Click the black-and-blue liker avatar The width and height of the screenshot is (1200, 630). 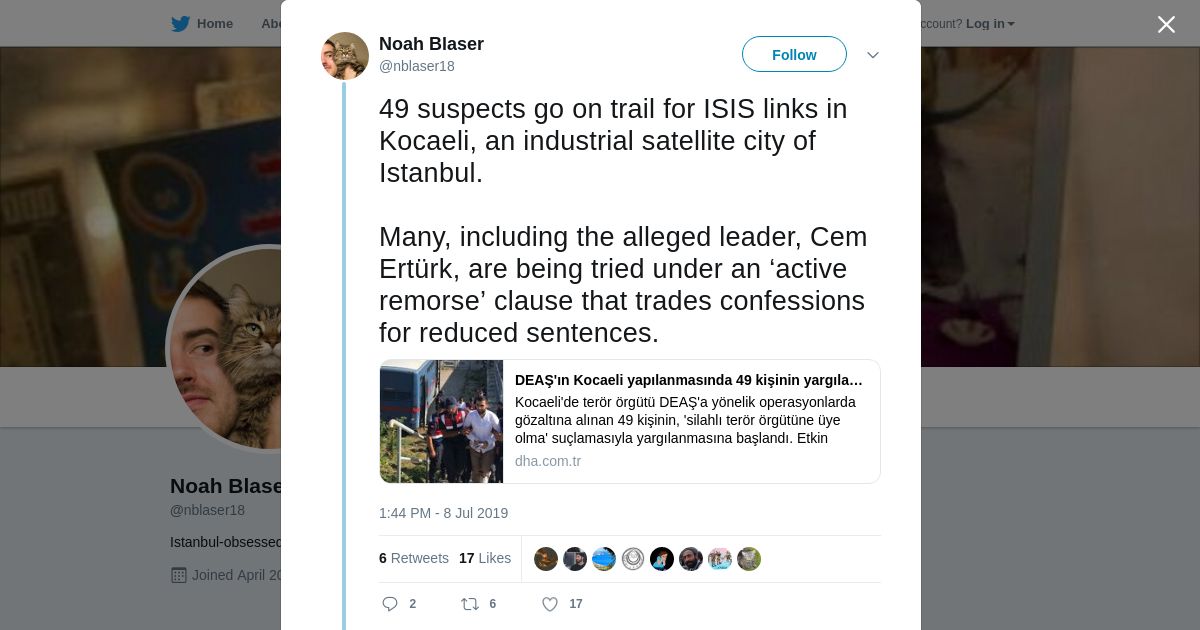(662, 559)
